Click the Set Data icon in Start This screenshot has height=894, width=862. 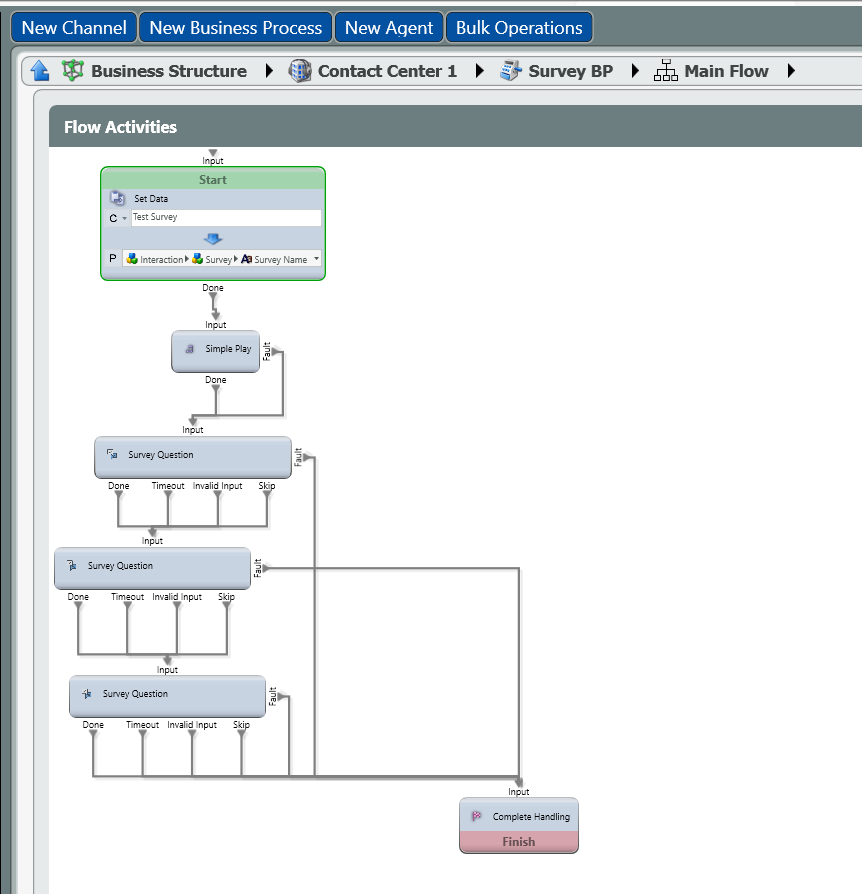click(x=117, y=198)
